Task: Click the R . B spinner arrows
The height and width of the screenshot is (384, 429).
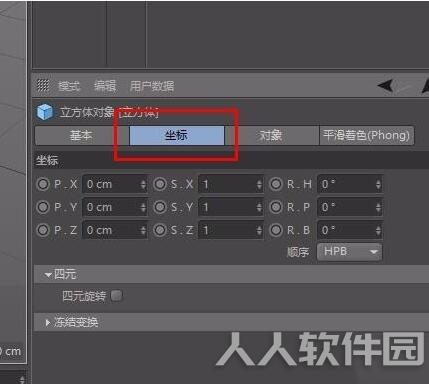Action: (x=379, y=230)
